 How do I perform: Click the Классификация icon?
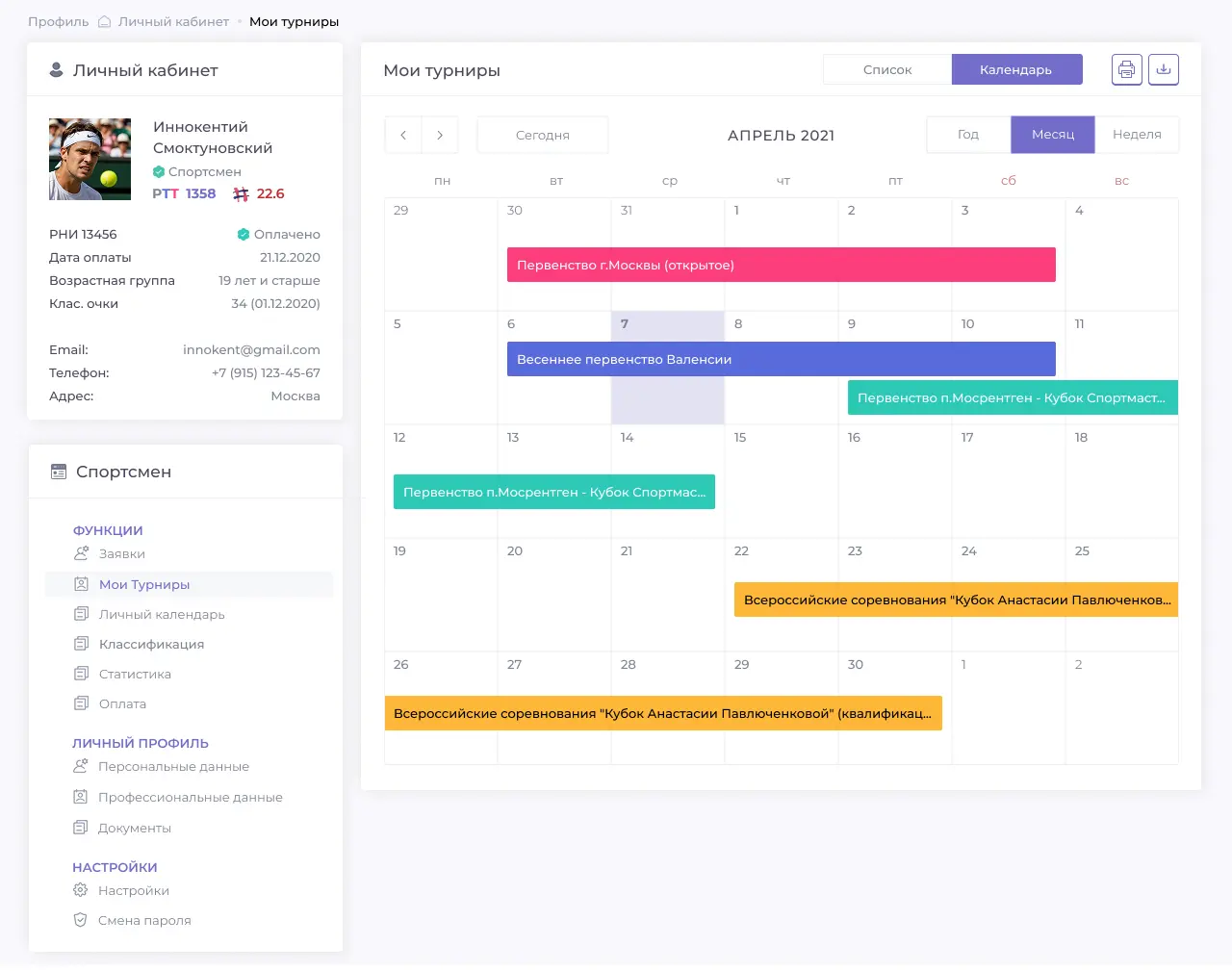coord(81,644)
